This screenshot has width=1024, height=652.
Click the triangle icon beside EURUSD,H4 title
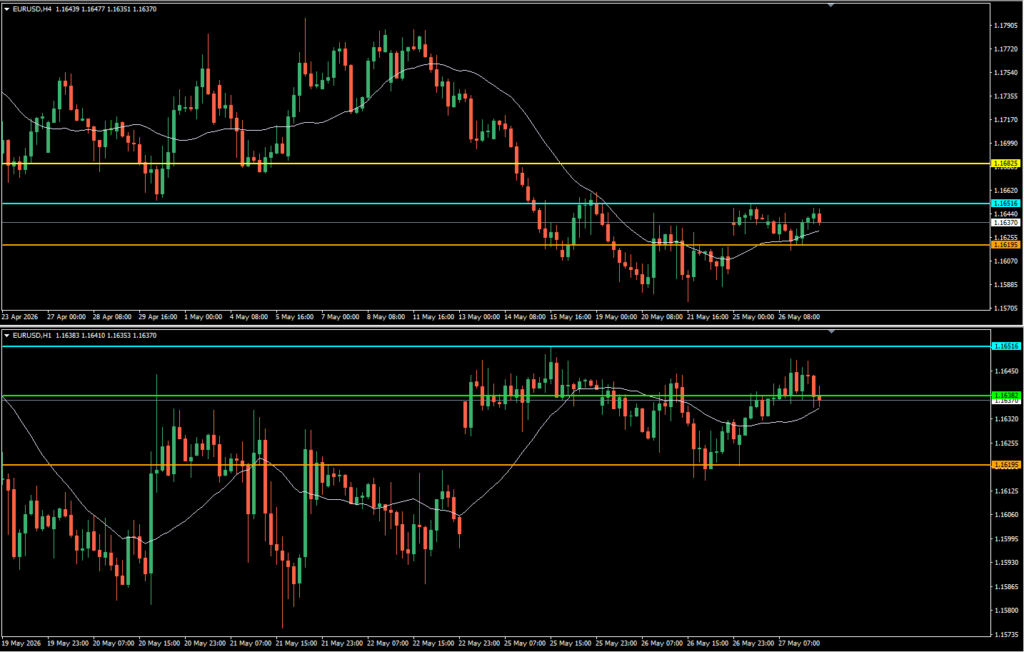(x=7, y=9)
